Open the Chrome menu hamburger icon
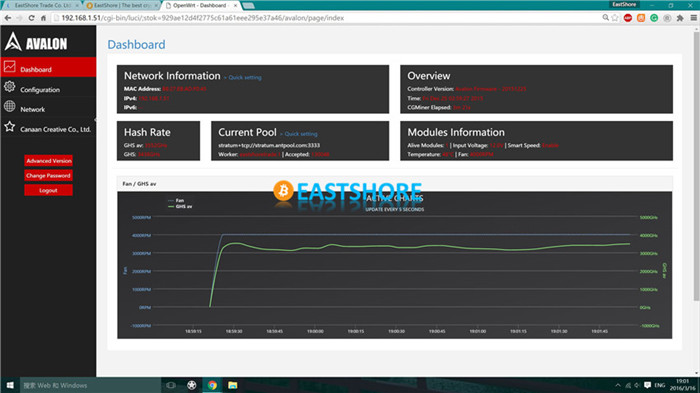 (x=693, y=18)
